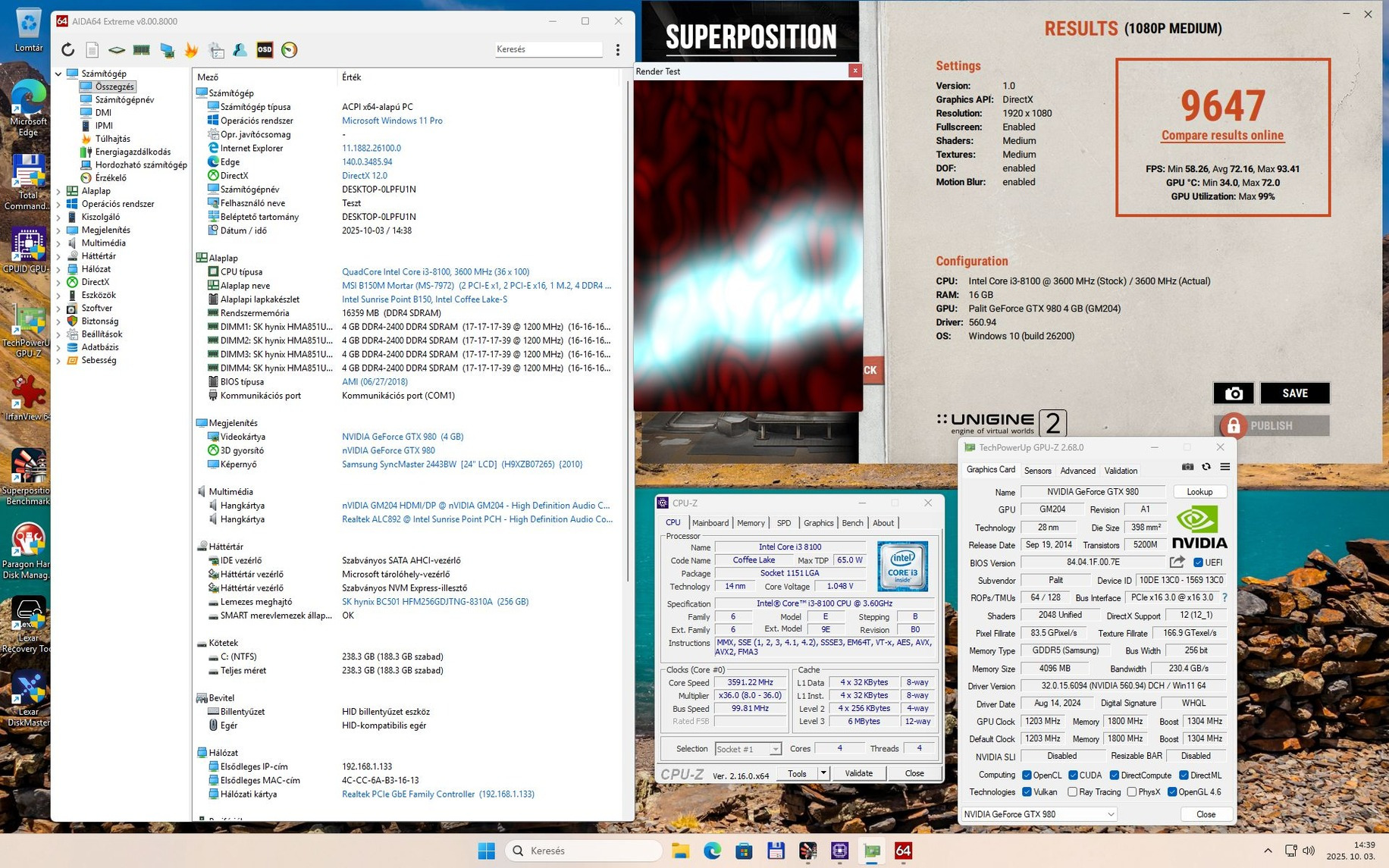Open the Superposition Benchmark desktop icon
1389x868 pixels.
tap(28, 477)
